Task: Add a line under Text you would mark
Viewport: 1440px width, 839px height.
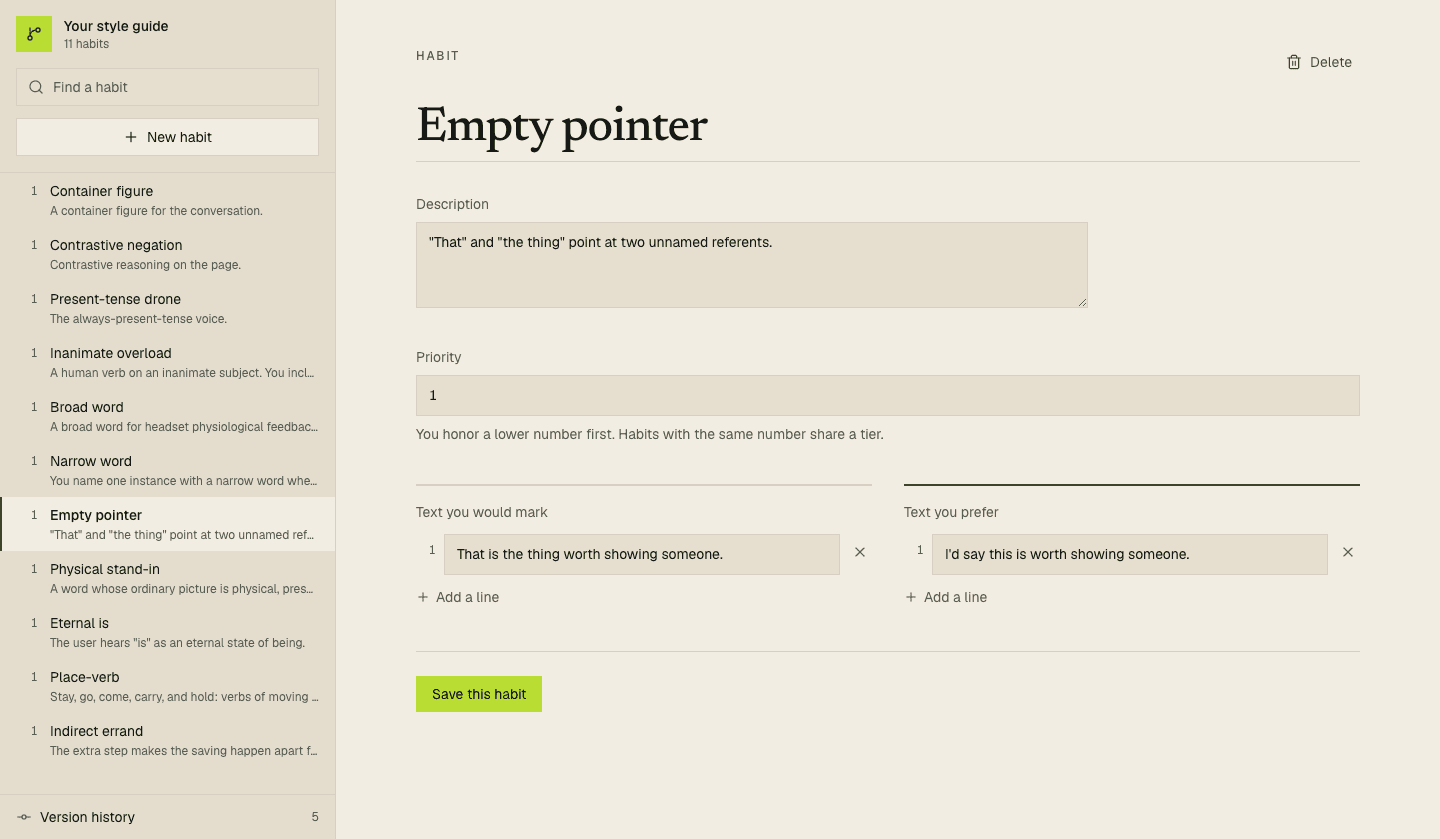Action: [458, 597]
